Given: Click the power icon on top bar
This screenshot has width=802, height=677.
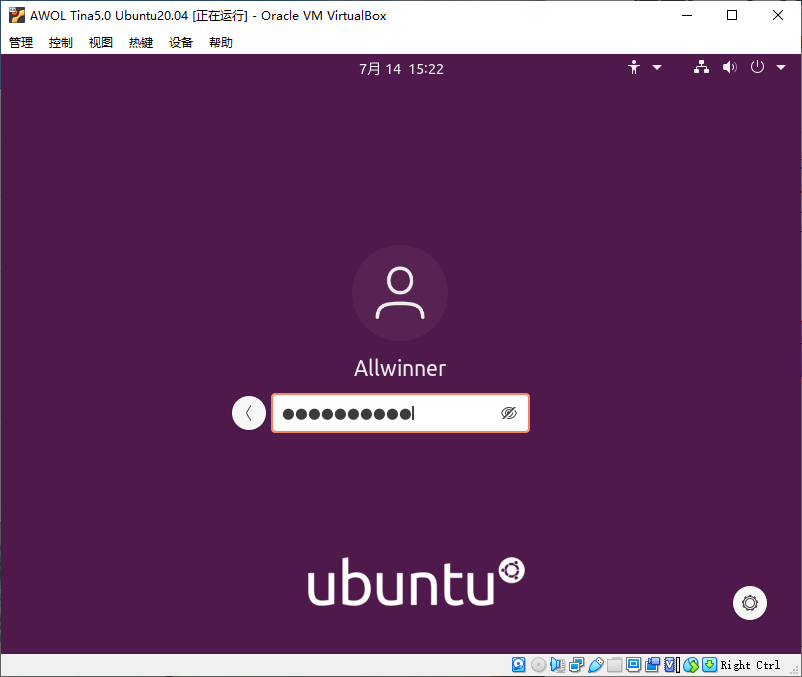Looking at the screenshot, I should coord(758,67).
